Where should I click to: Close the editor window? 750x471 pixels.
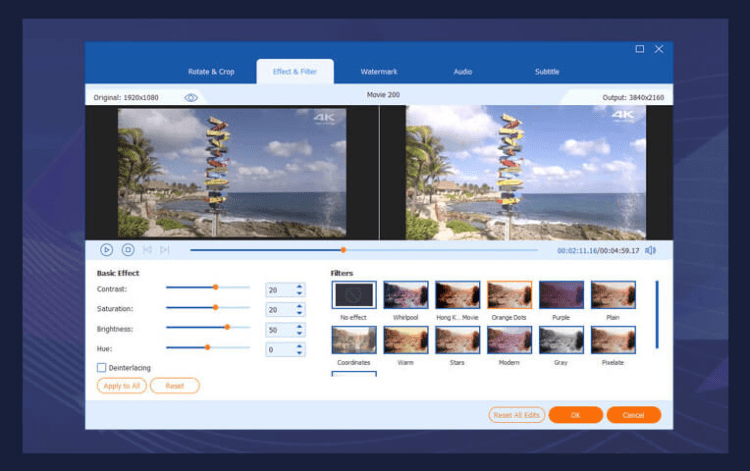[x=659, y=49]
